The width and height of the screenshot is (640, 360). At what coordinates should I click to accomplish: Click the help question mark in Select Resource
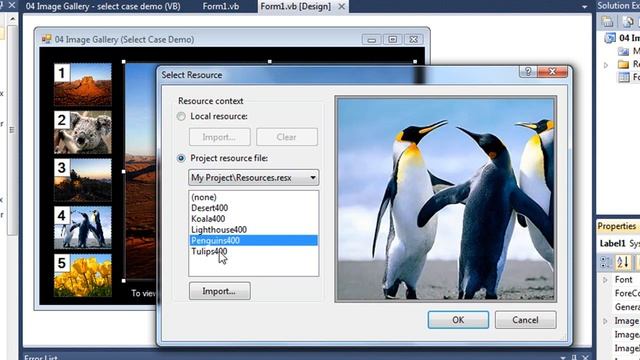(x=528, y=72)
